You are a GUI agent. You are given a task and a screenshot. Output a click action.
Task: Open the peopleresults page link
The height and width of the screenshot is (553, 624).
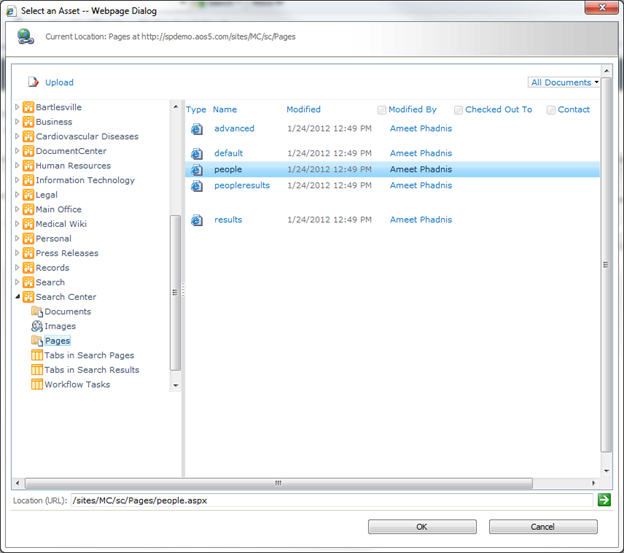coord(241,185)
